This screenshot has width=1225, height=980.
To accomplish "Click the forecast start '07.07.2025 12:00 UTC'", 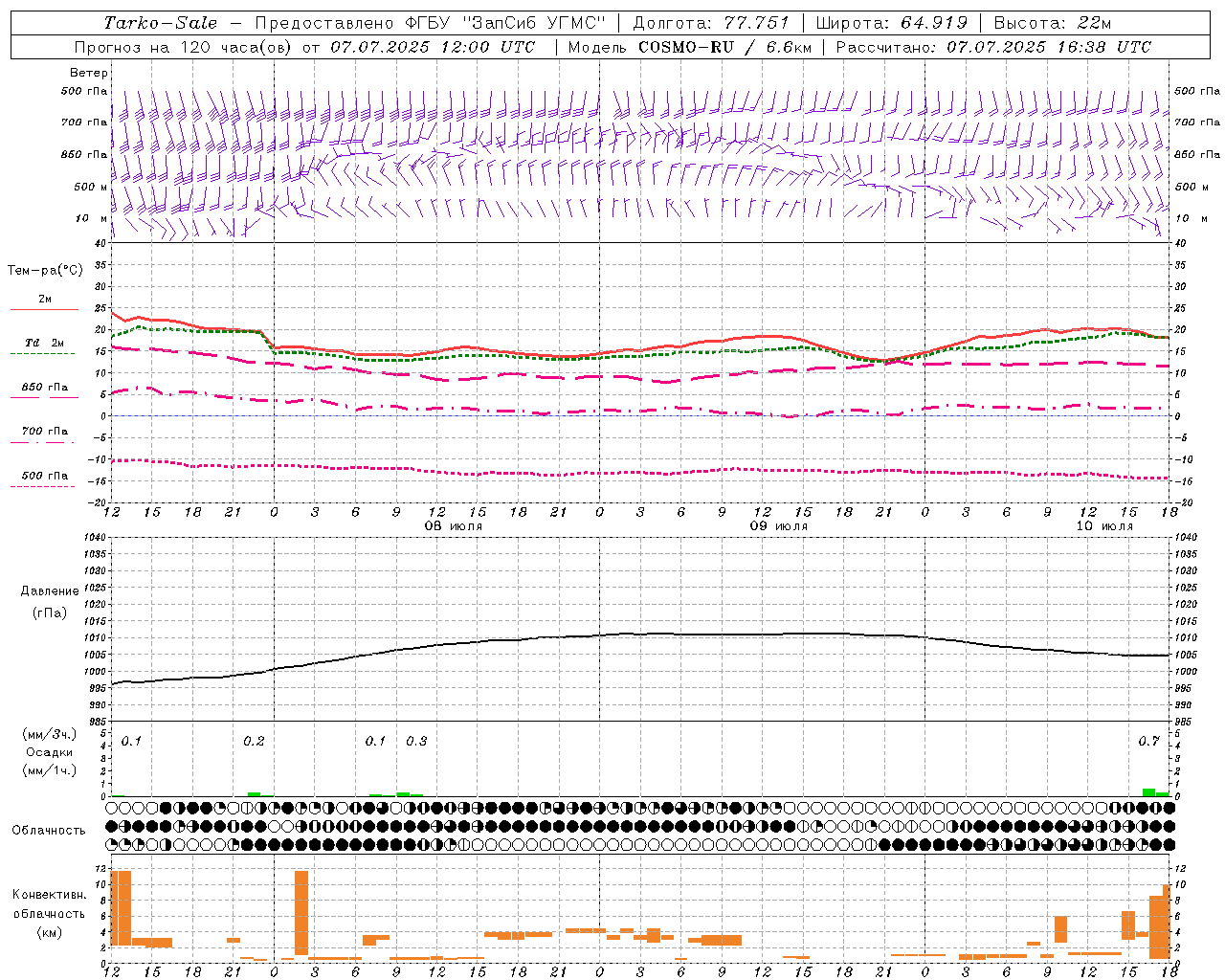I will tap(433, 47).
